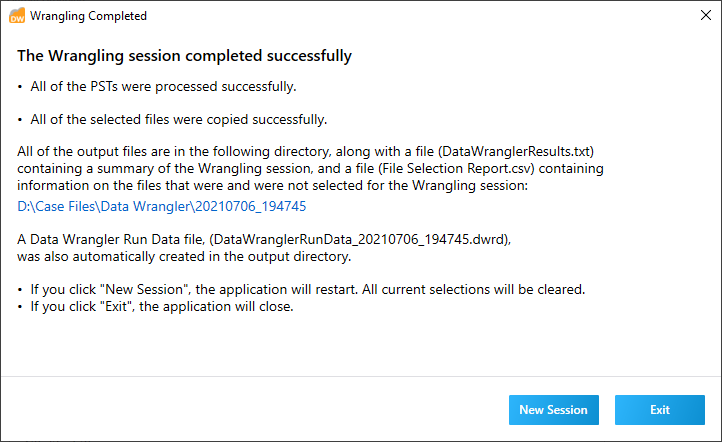Click the empty title bar area
Viewport: 722px width, 442px height.
414,16
